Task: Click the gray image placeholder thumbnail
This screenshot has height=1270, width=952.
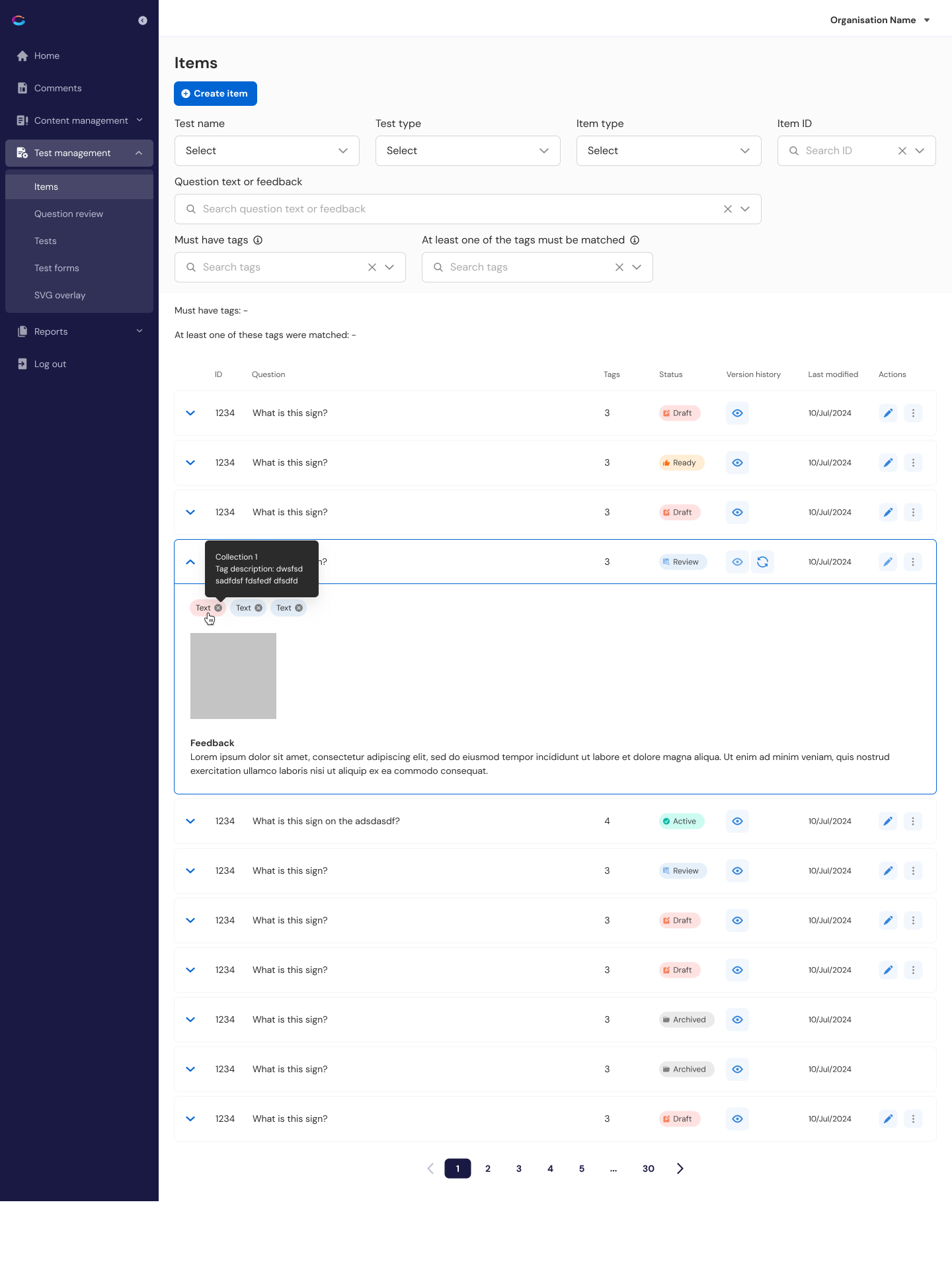Action: [233, 675]
